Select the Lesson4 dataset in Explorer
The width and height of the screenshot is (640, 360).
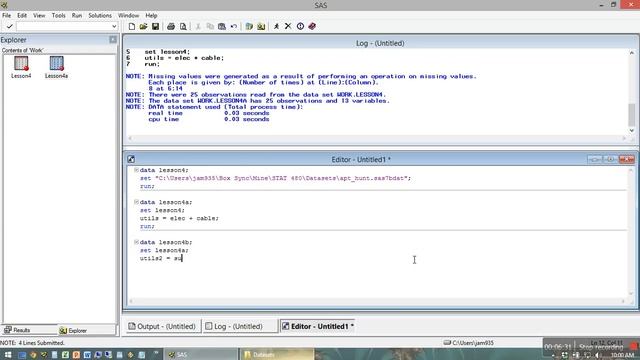[x=21, y=67]
